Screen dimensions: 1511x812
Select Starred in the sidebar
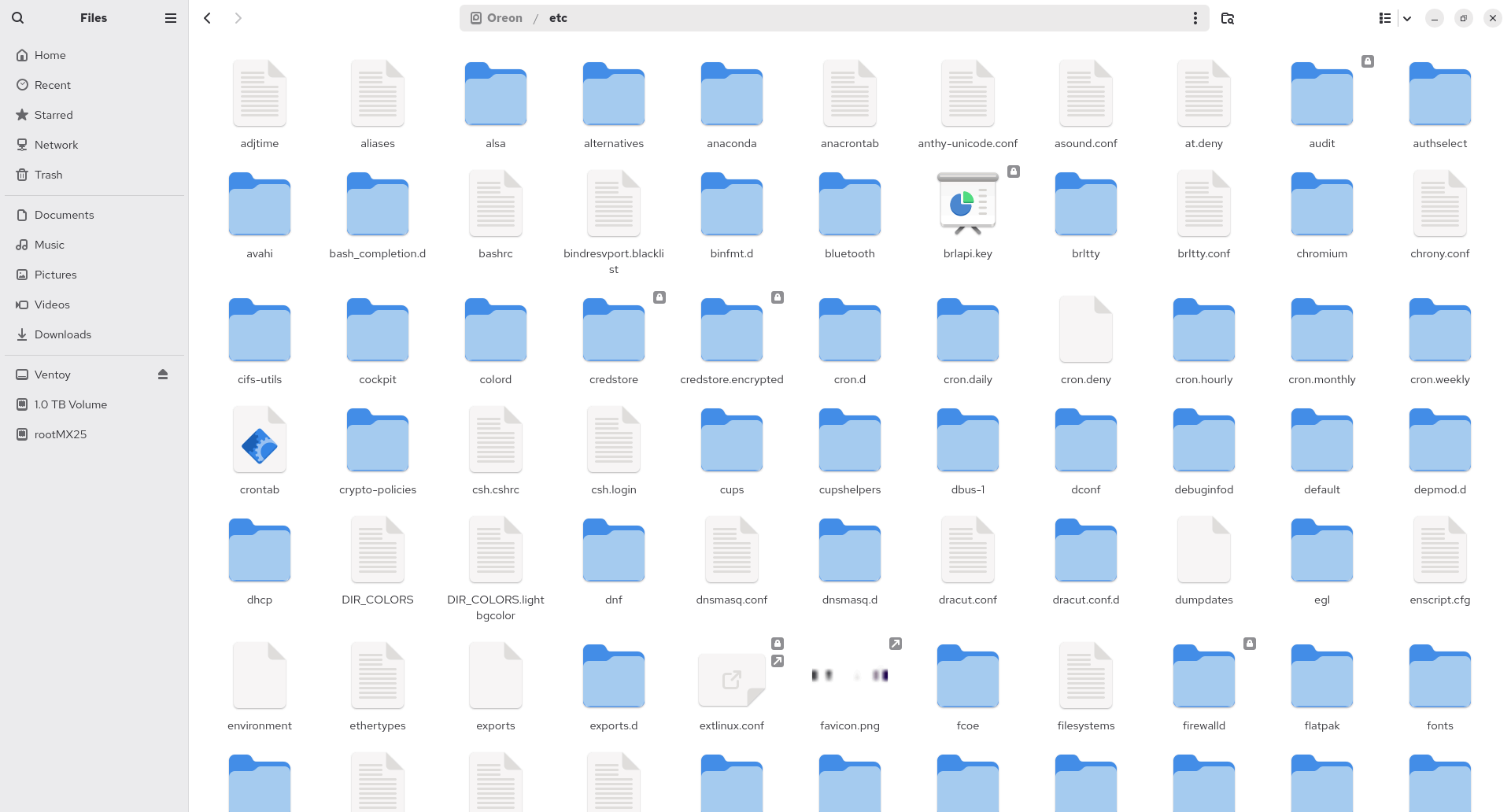pyautogui.click(x=54, y=115)
